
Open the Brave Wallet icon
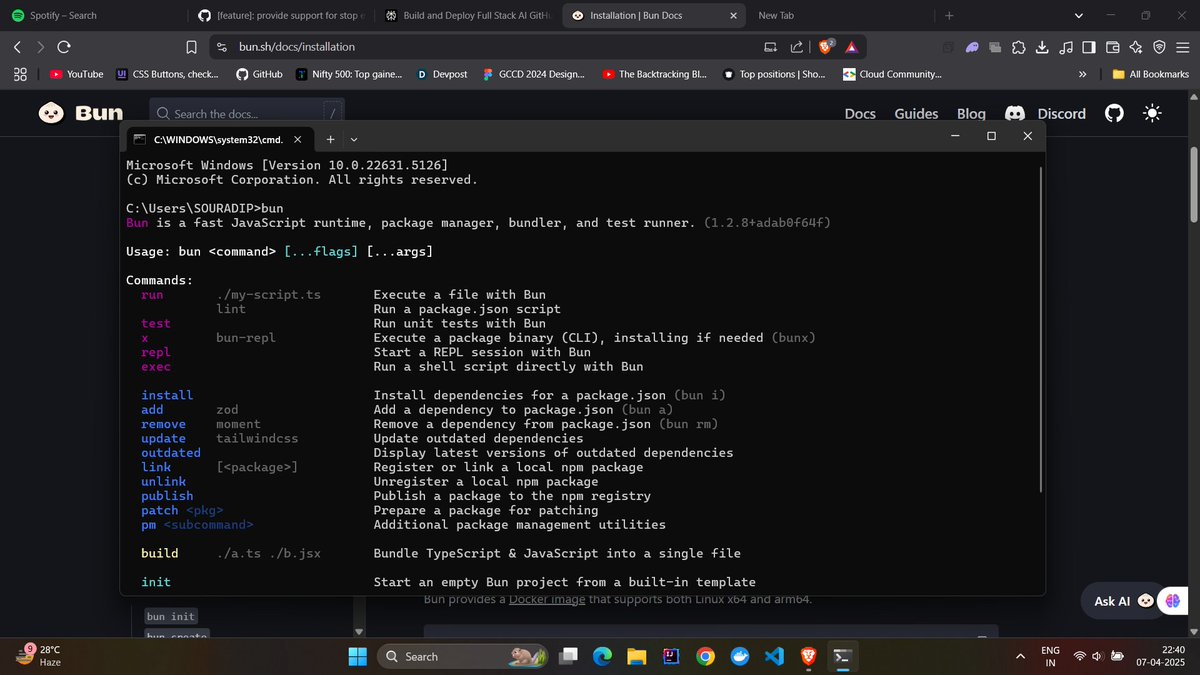(x=1112, y=46)
